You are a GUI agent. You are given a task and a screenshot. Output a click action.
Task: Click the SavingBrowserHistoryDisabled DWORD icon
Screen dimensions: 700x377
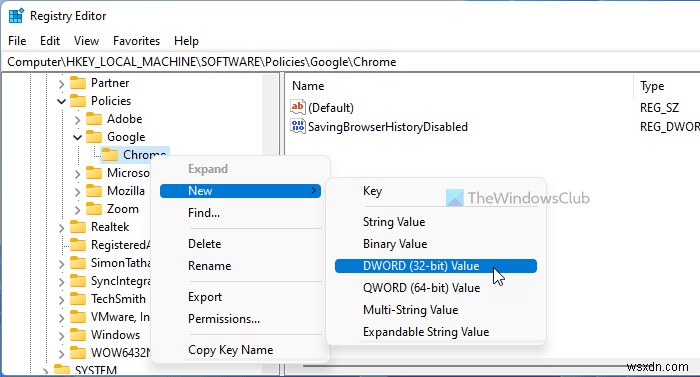coord(298,126)
